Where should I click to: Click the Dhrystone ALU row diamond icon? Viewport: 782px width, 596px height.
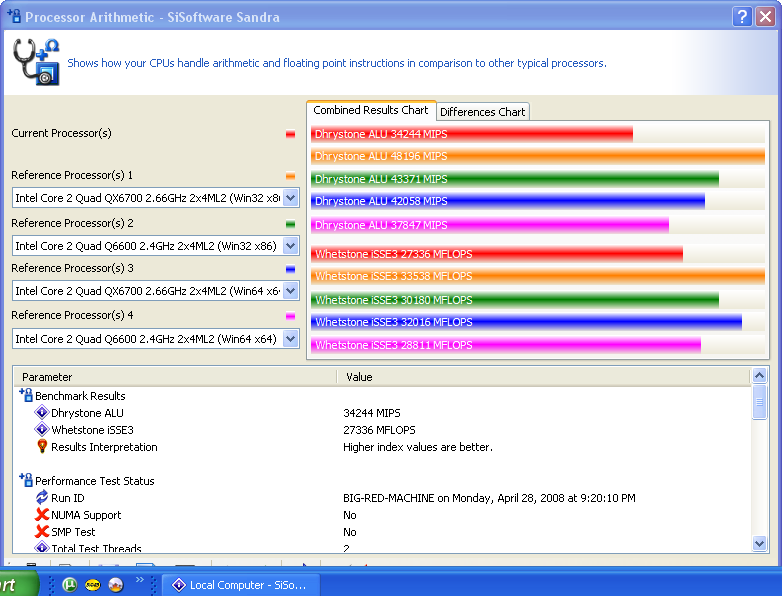[x=42, y=412]
